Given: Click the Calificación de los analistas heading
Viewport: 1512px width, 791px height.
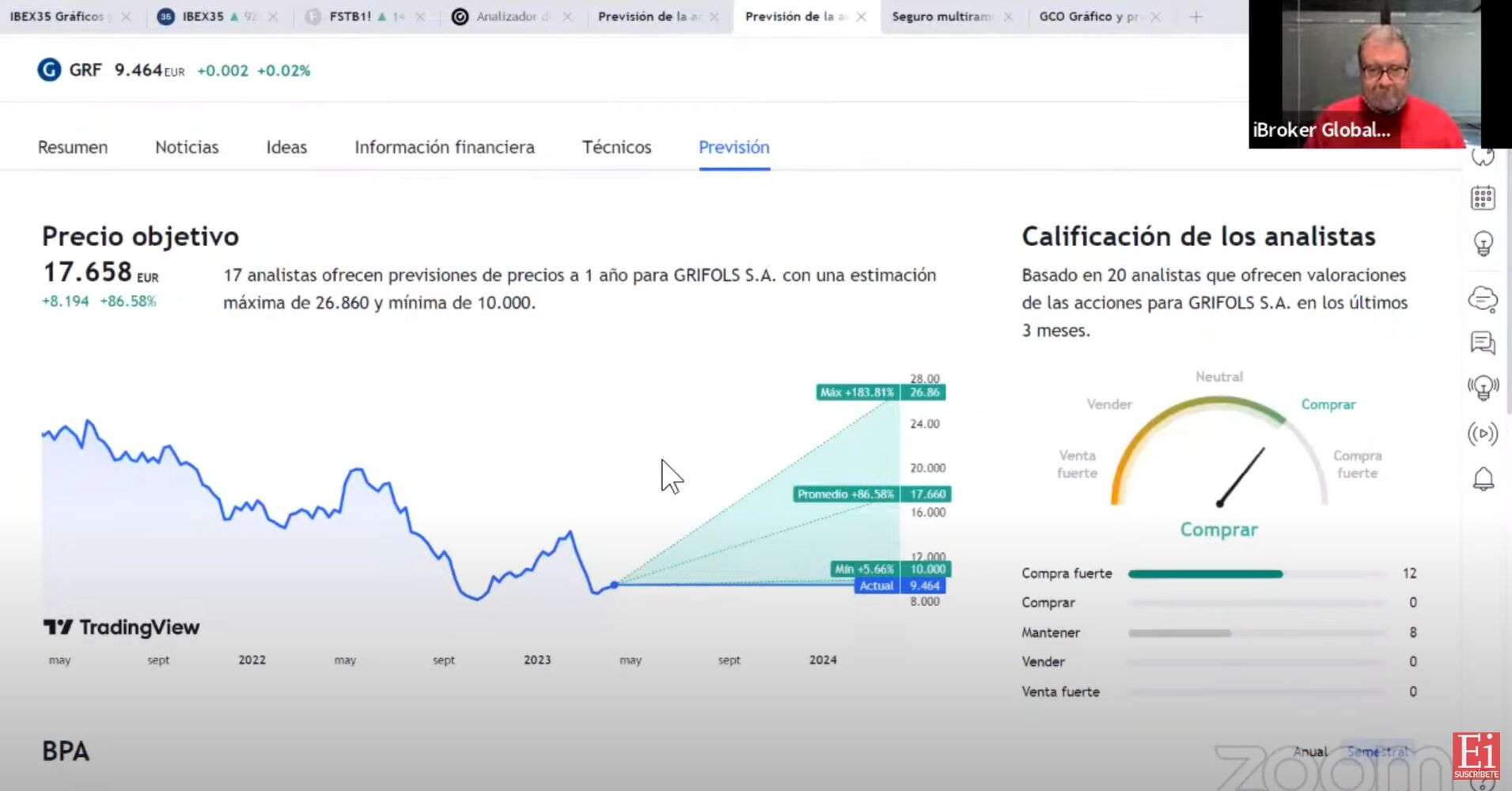Looking at the screenshot, I should 1199,237.
